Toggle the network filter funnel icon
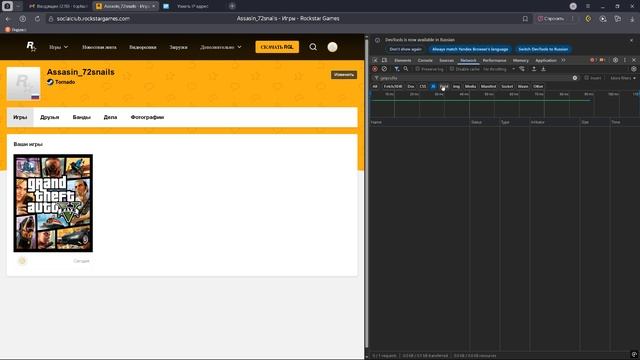This screenshot has width=640, height=360. tap(396, 69)
